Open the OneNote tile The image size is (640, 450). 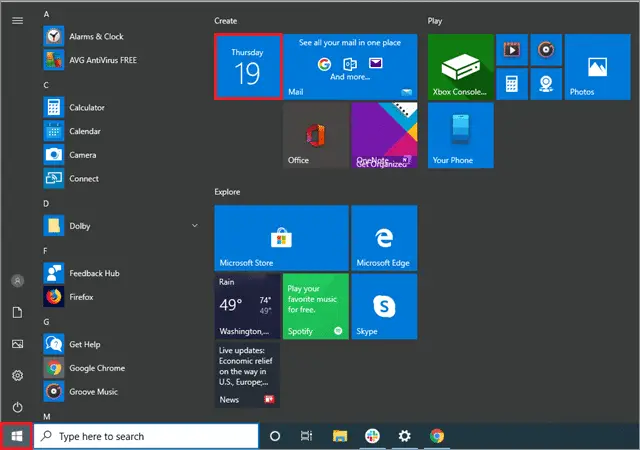[x=384, y=135]
